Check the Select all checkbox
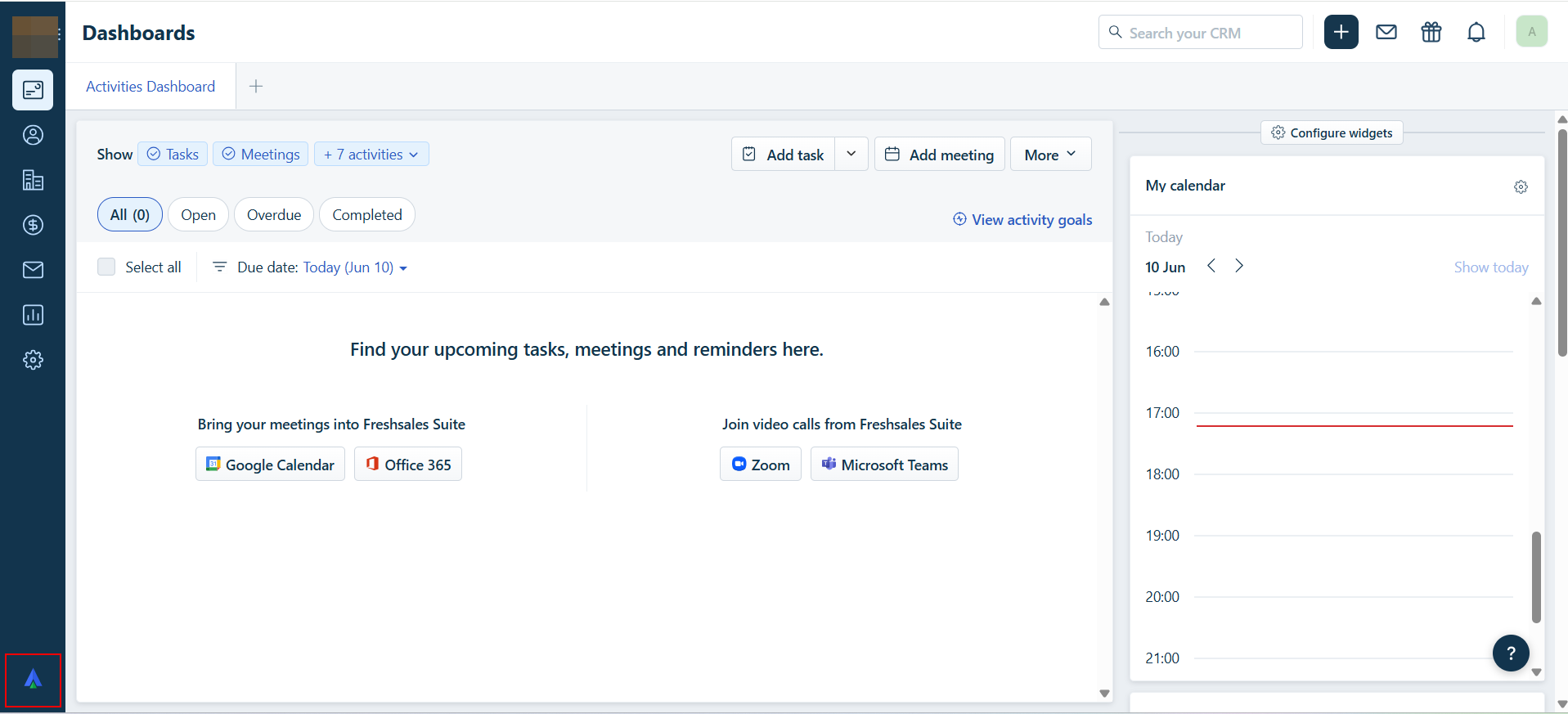 (x=106, y=267)
